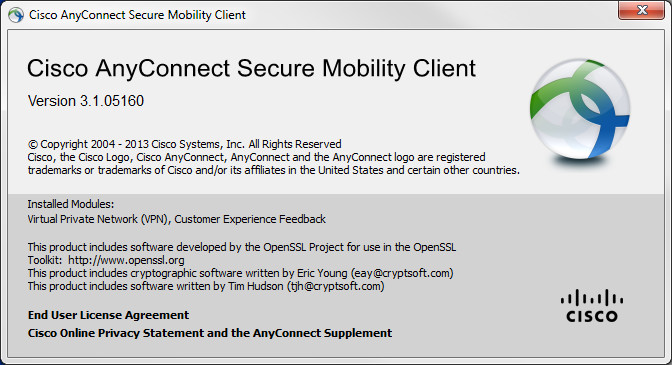Click the registered trademarks notice text

[x=273, y=164]
